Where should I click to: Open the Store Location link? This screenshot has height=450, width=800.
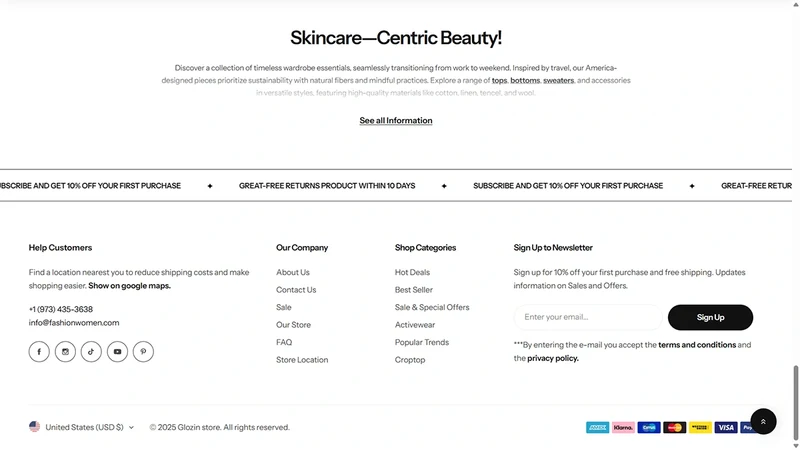[x=302, y=360]
